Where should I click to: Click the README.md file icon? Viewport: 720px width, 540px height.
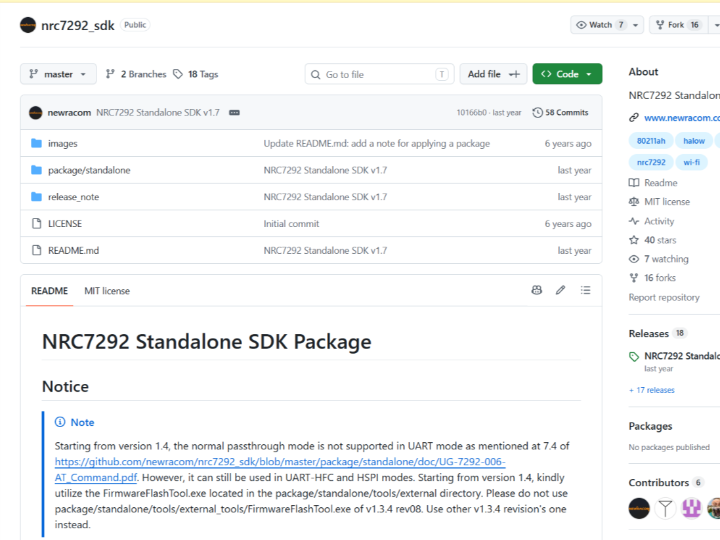pos(36,250)
